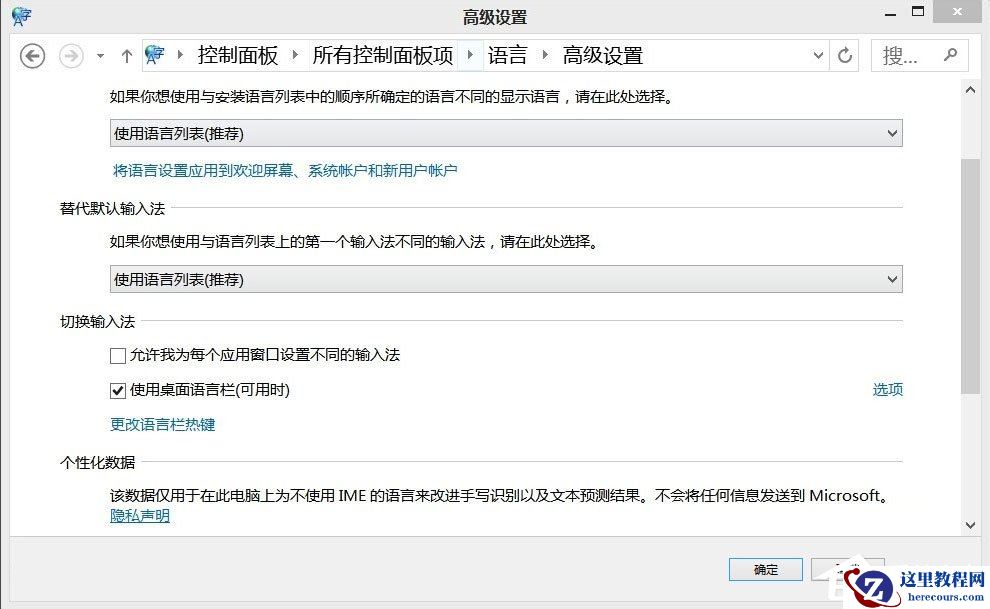Click inside the search input field
Viewport: 990px width, 609px height.
pyautogui.click(x=905, y=56)
